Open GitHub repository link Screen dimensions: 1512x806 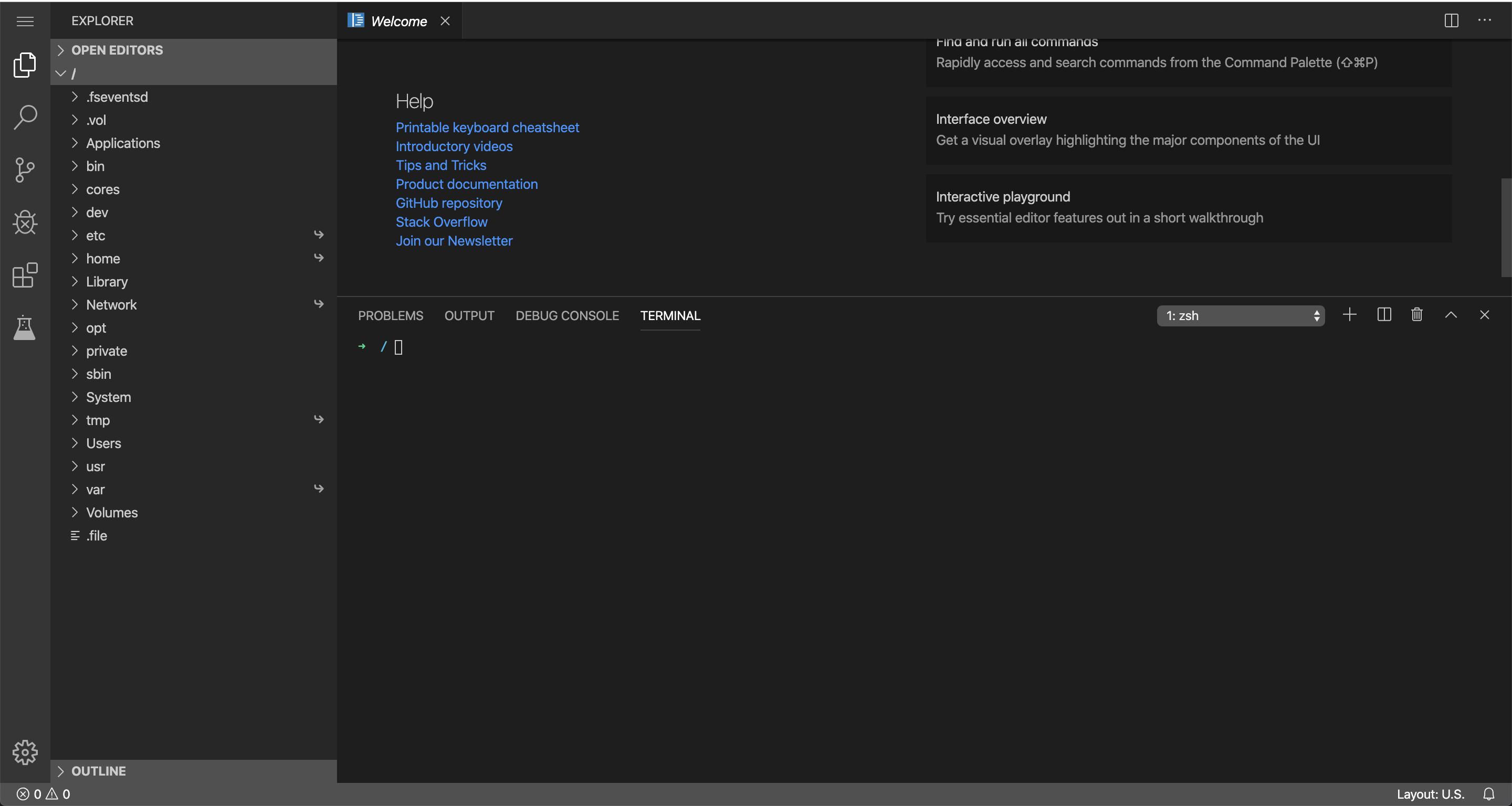[x=449, y=203]
